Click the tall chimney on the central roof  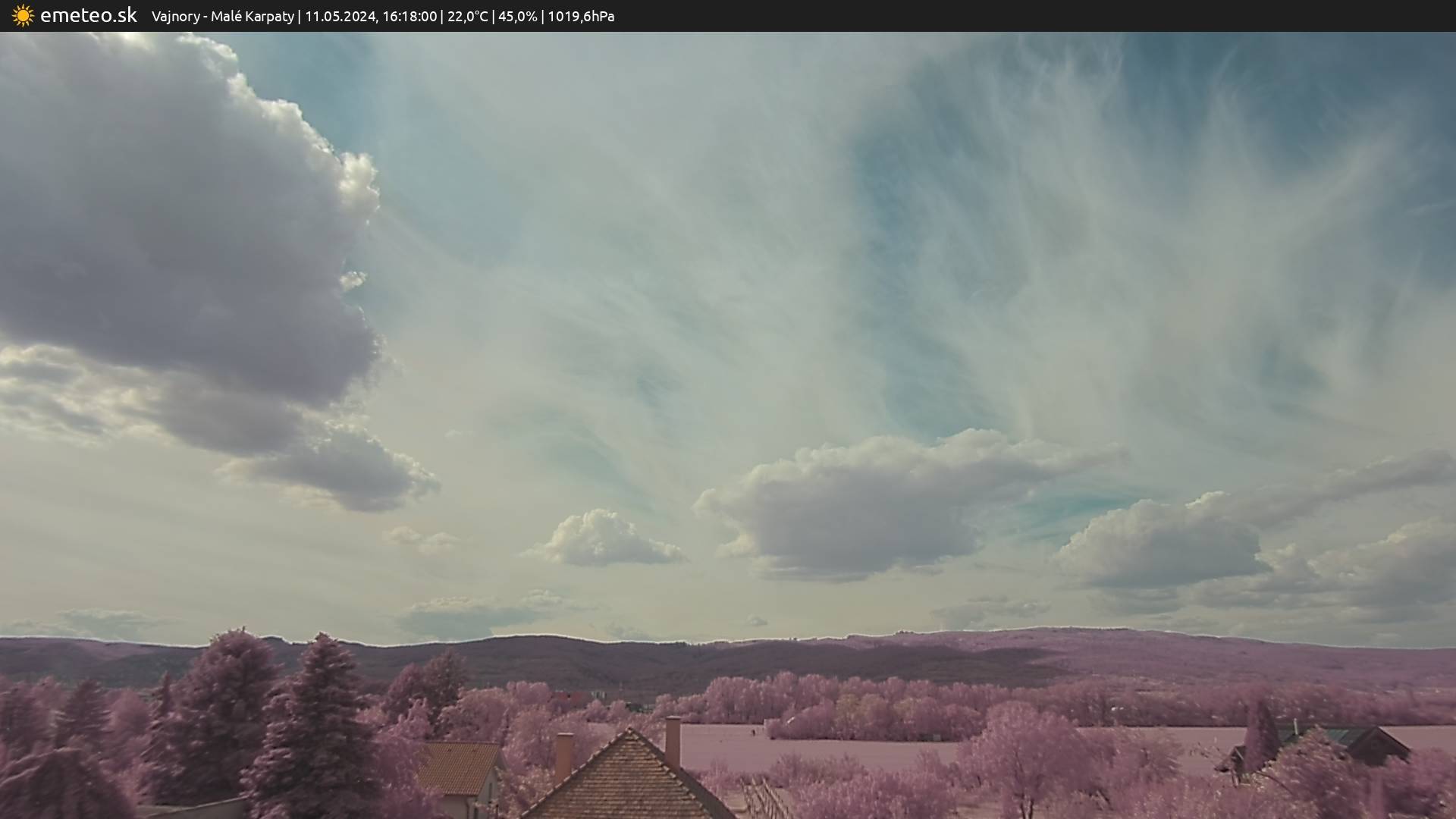click(673, 740)
